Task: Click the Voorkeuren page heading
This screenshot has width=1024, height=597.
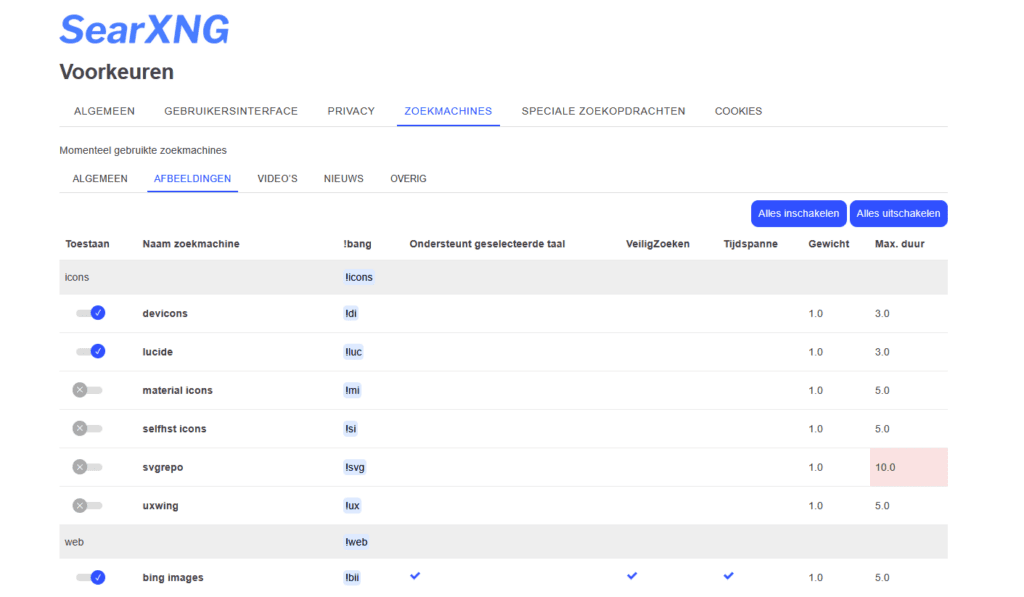Action: (117, 72)
